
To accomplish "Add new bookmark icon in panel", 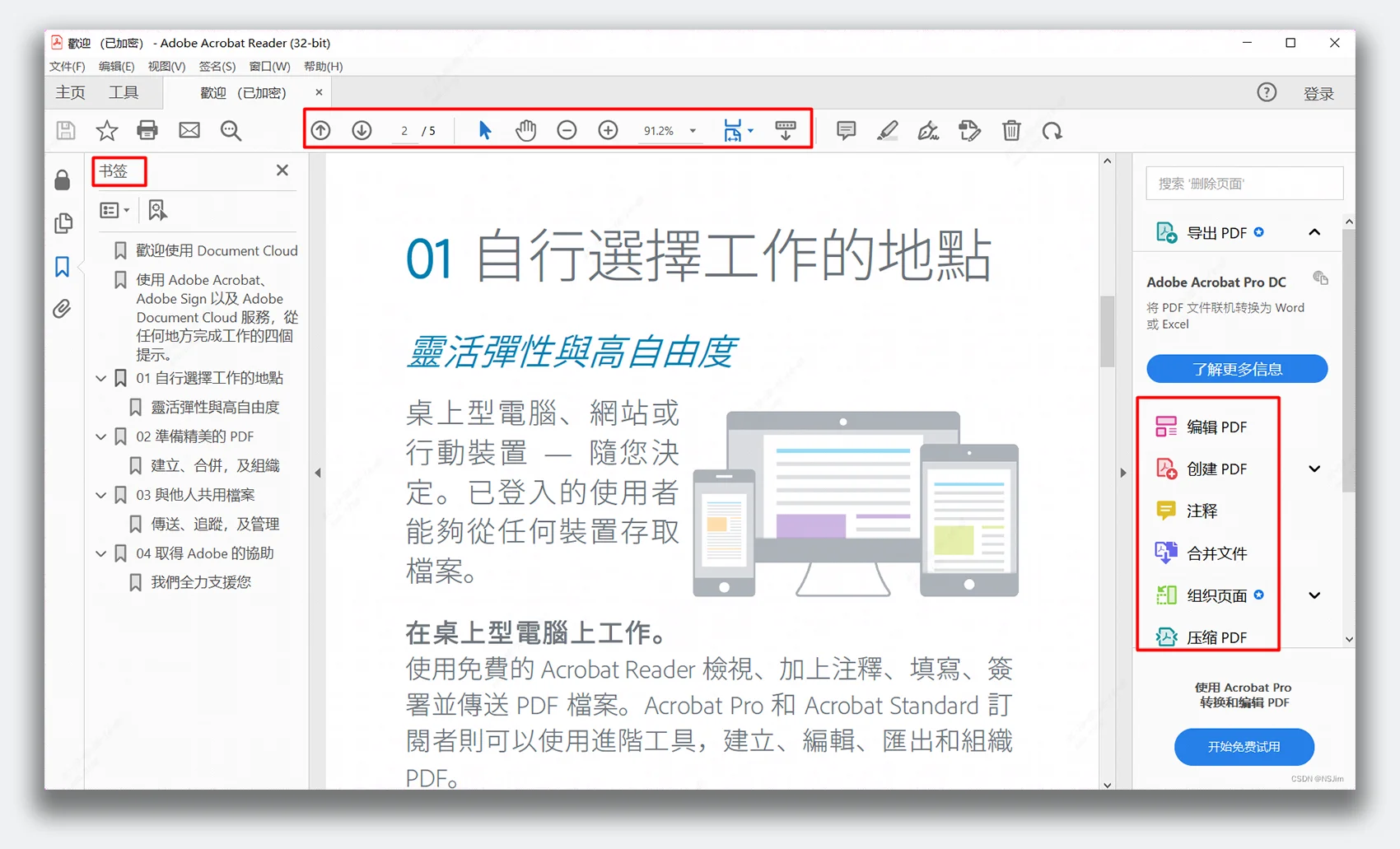I will click(157, 210).
